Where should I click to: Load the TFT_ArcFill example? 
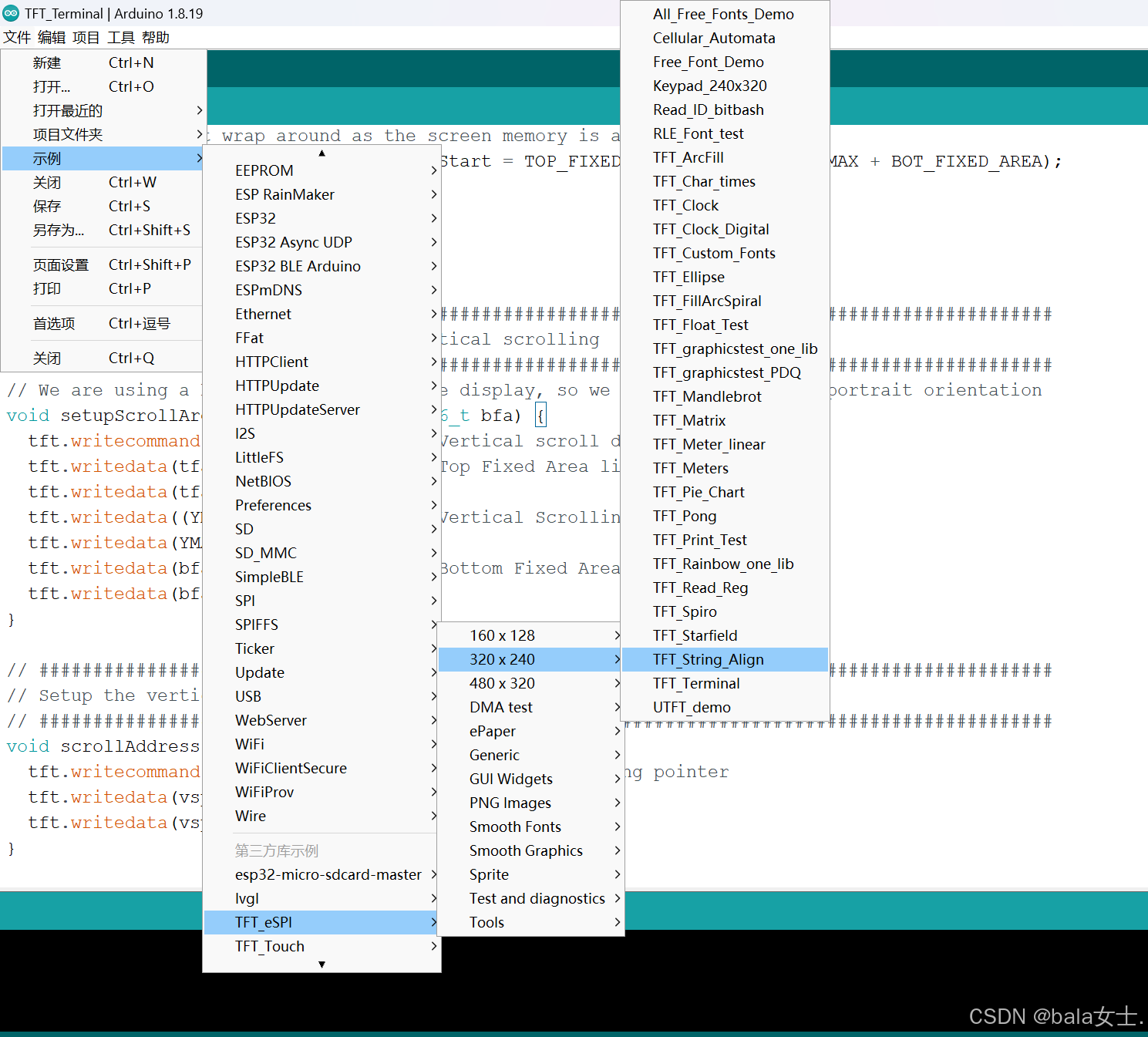pos(725,157)
